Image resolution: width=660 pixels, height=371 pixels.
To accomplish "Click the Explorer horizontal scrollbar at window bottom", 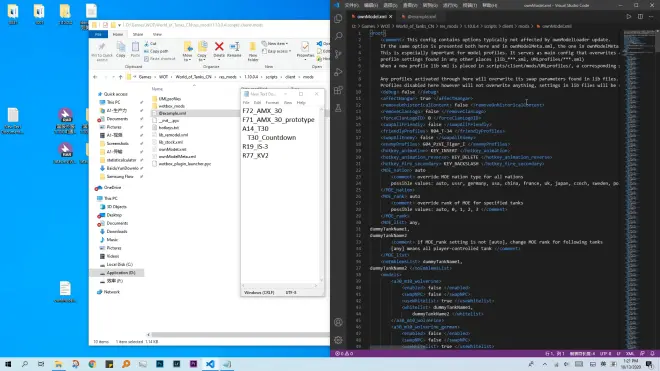I will pos(240,335).
